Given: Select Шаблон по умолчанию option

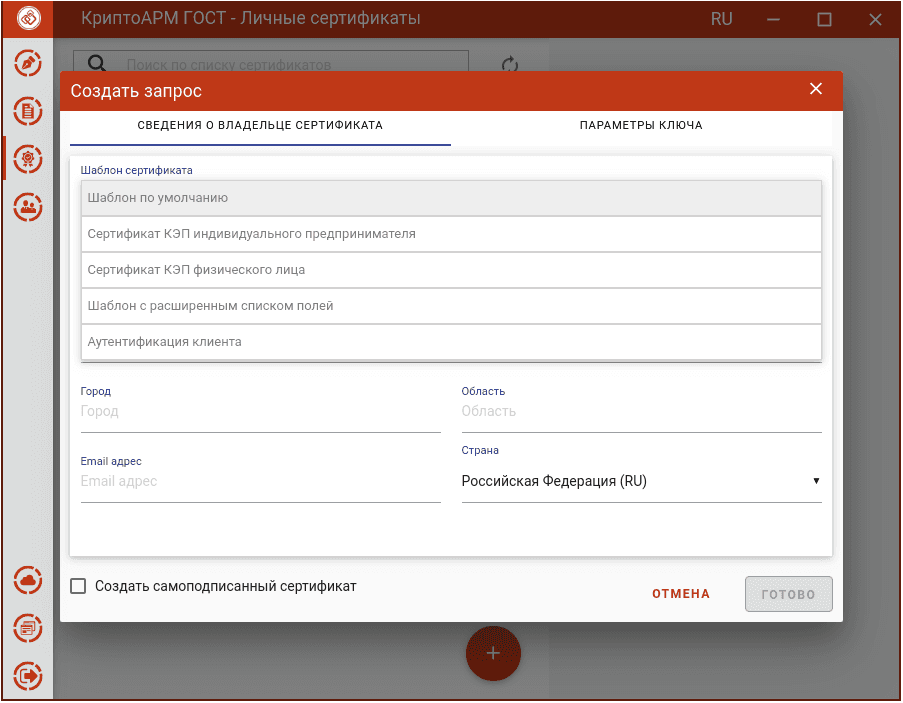Looking at the screenshot, I should 452,198.
